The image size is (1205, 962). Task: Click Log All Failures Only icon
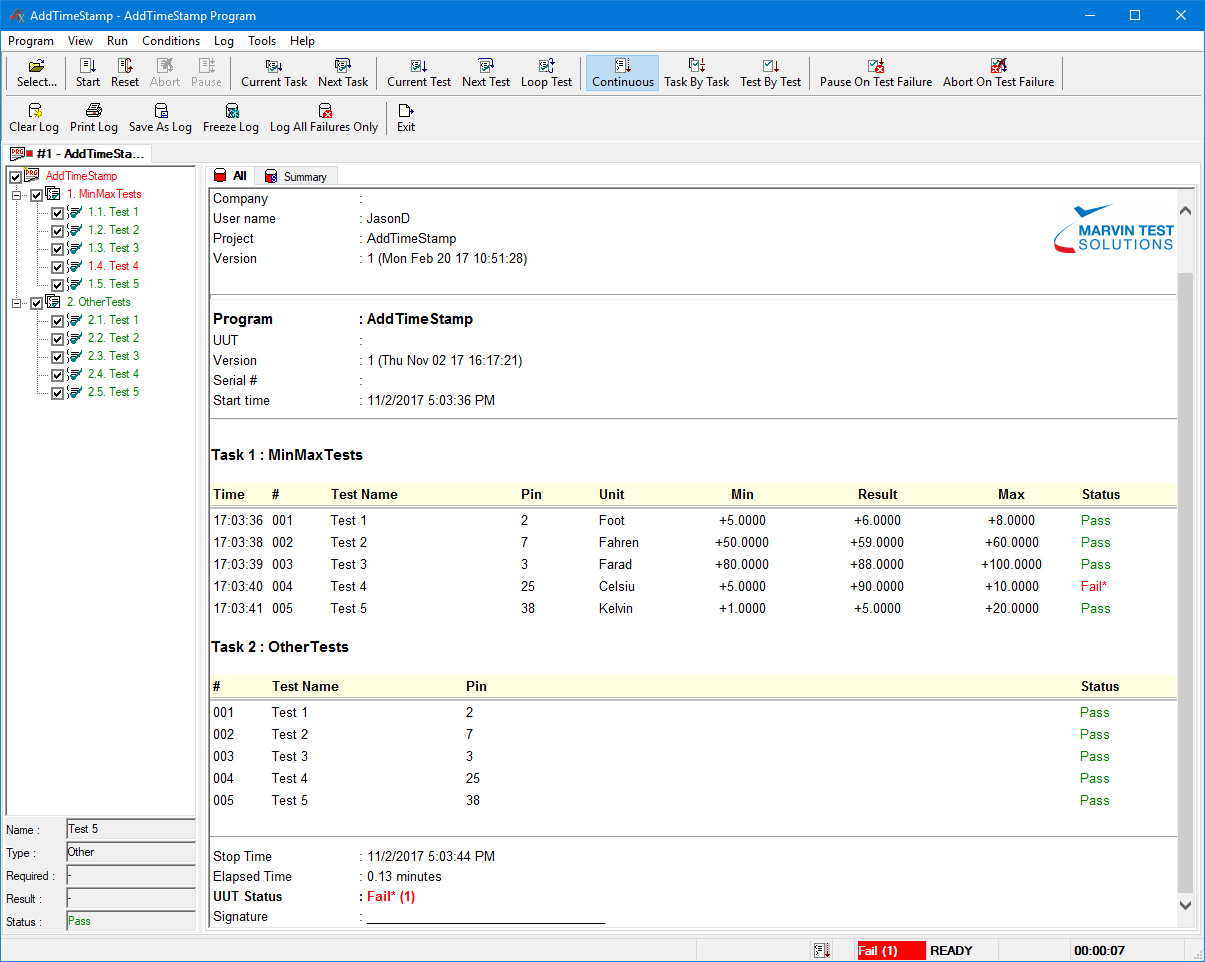coord(324,111)
